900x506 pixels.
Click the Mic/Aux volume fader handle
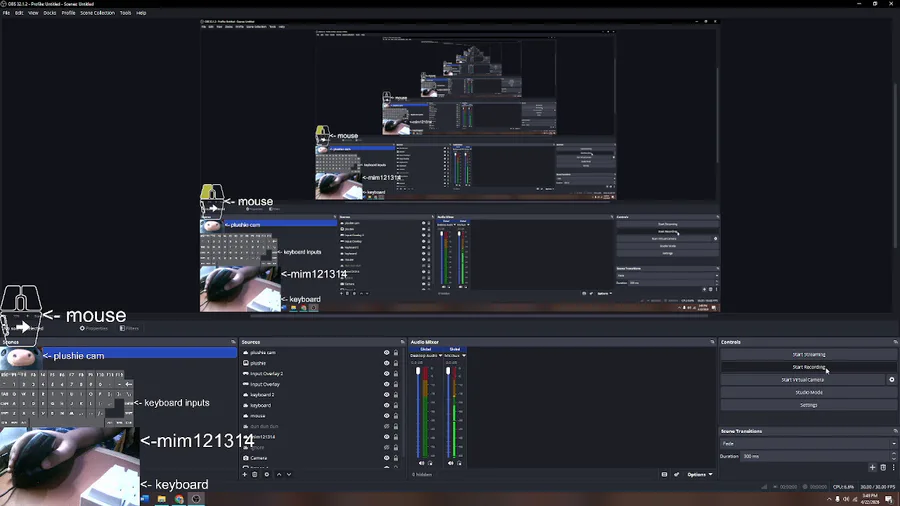click(448, 371)
